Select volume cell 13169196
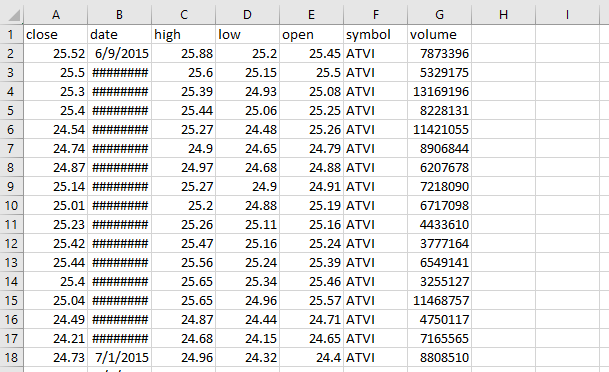The width and height of the screenshot is (609, 372). point(439,91)
